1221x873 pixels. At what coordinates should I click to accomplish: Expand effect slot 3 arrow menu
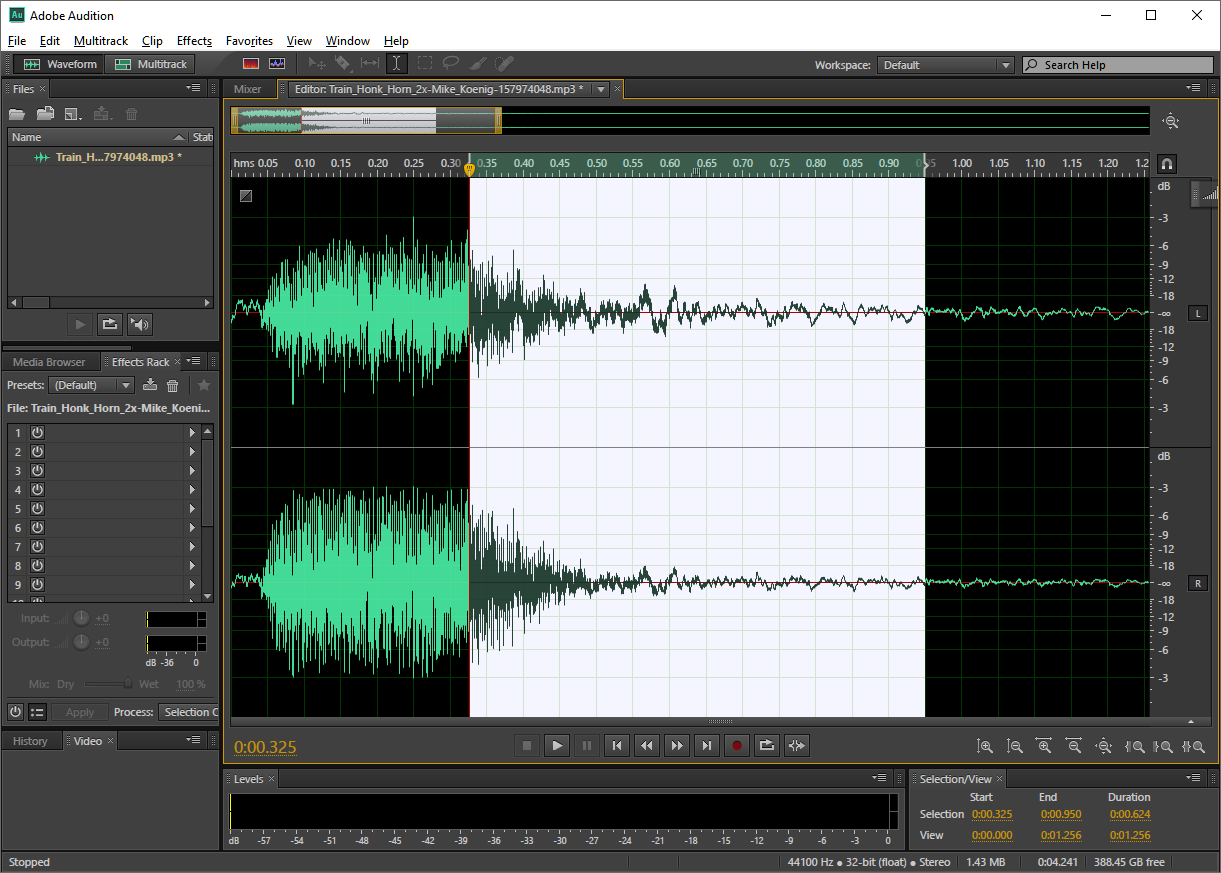coord(192,471)
